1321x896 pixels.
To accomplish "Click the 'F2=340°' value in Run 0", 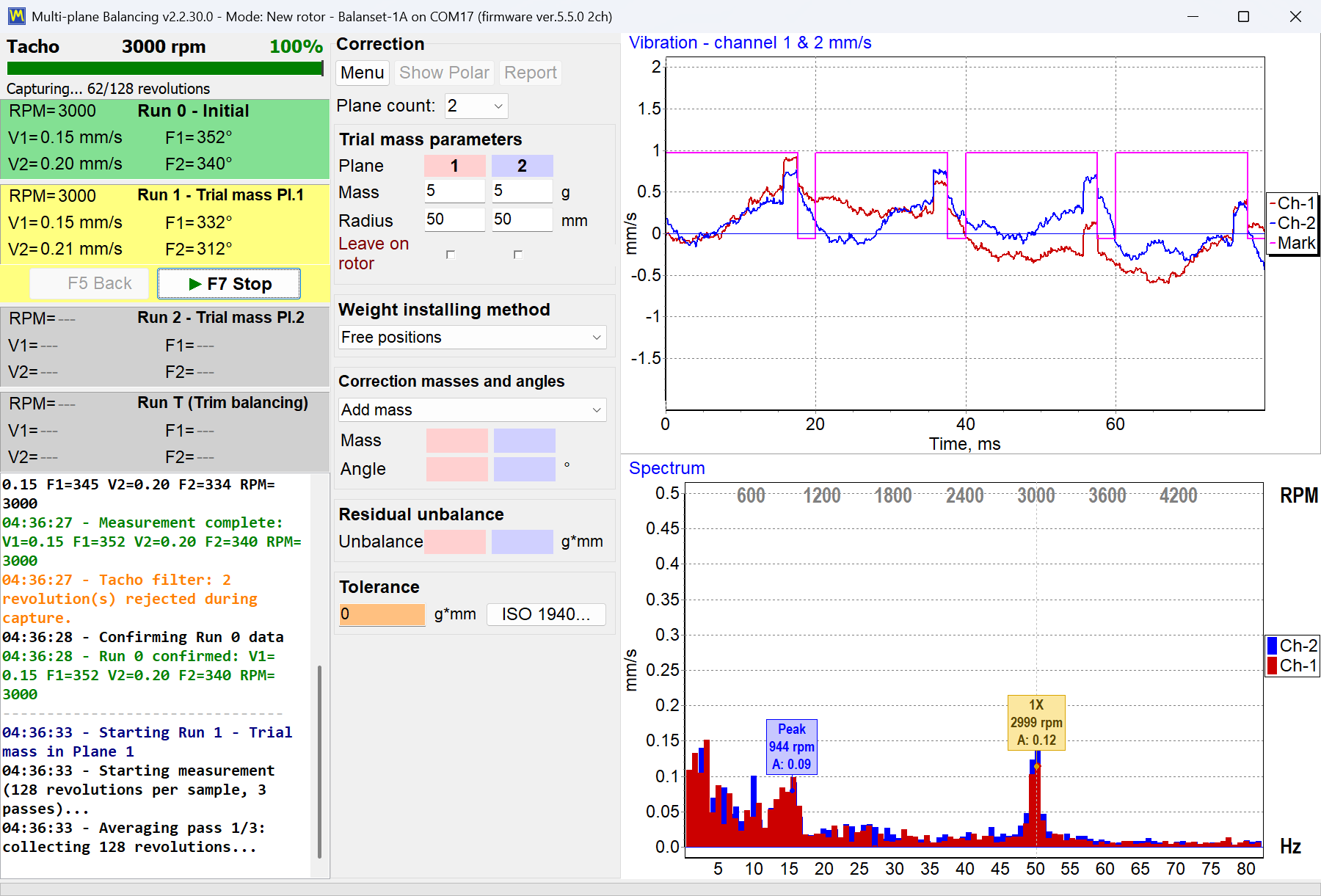I will click(x=198, y=164).
